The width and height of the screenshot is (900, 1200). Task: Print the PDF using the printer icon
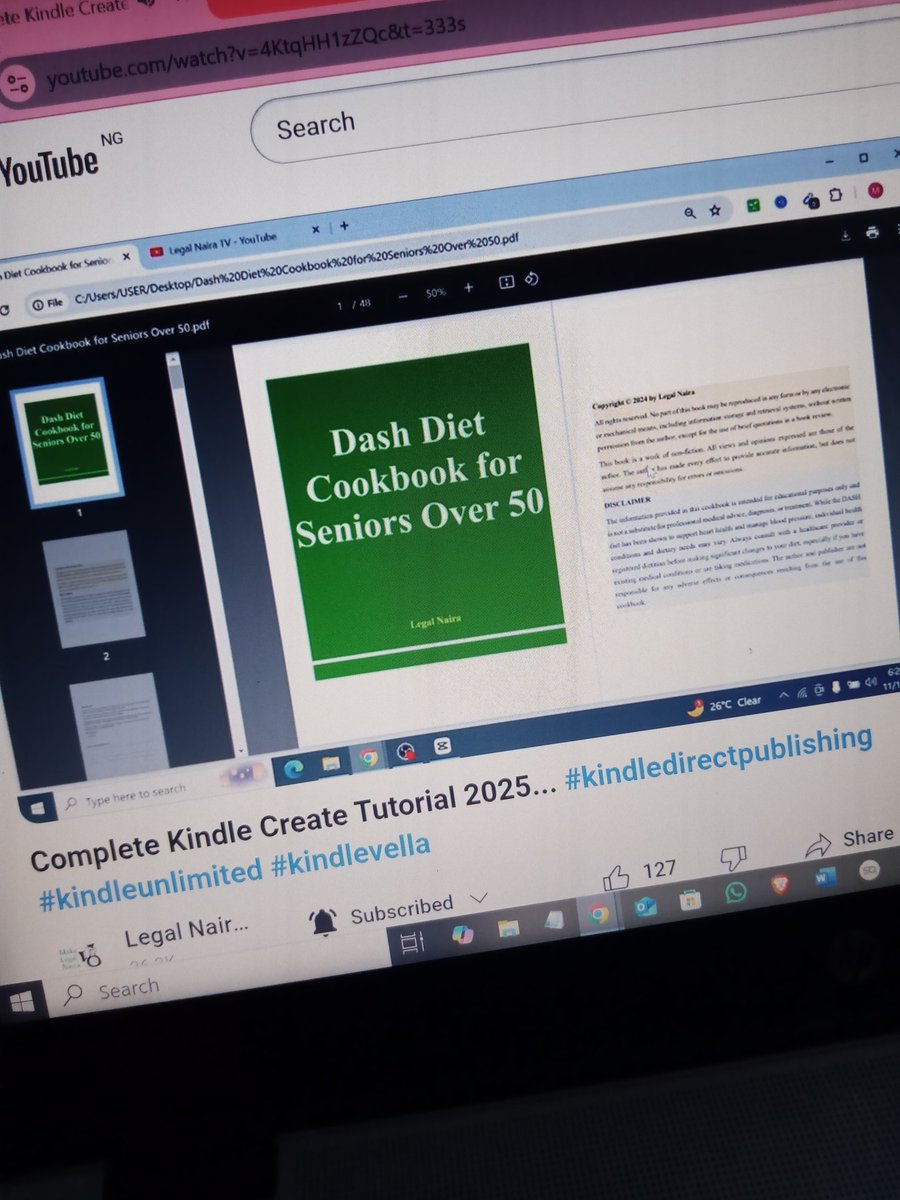coord(872,232)
